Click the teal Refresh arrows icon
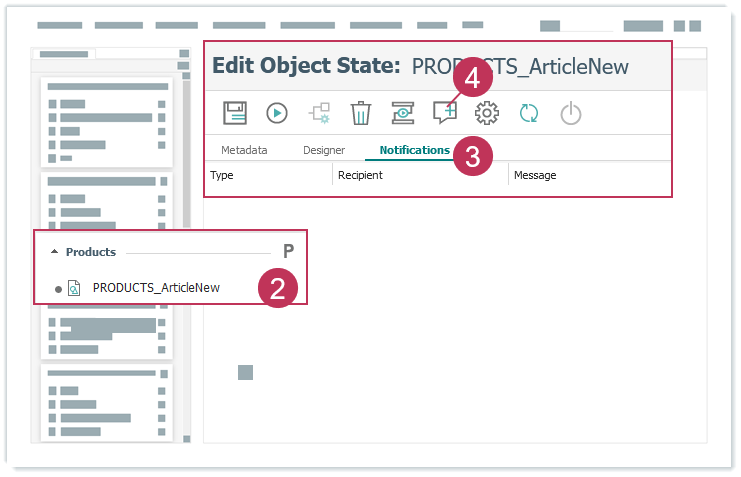Screen dimensions: 741x477 (529, 113)
